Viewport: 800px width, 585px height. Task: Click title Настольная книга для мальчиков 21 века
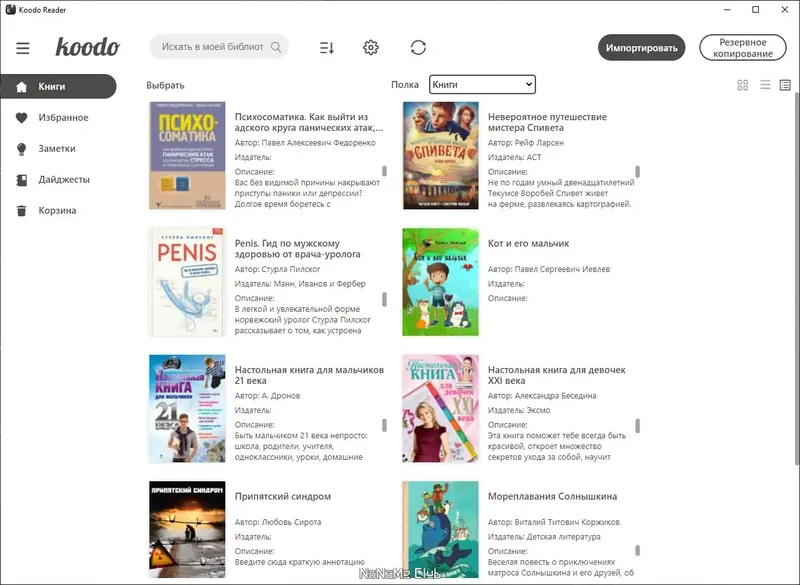309,375
